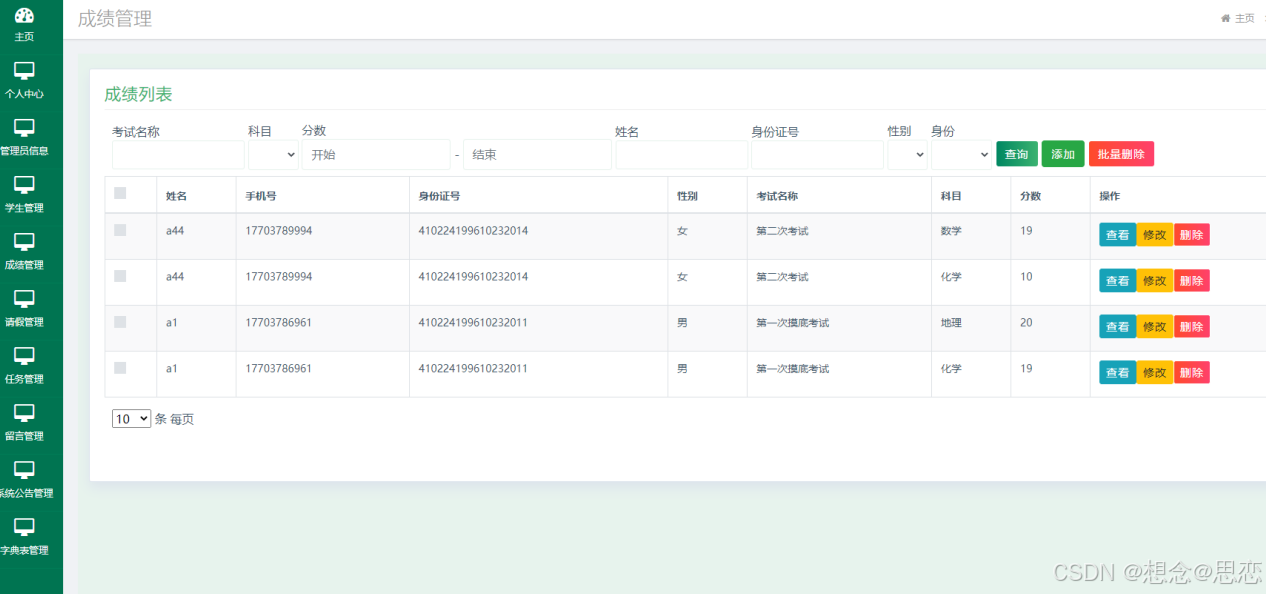The width and height of the screenshot is (1266, 594).
Task: Click the 主页 breadcrumb link
Action: 1244,18
